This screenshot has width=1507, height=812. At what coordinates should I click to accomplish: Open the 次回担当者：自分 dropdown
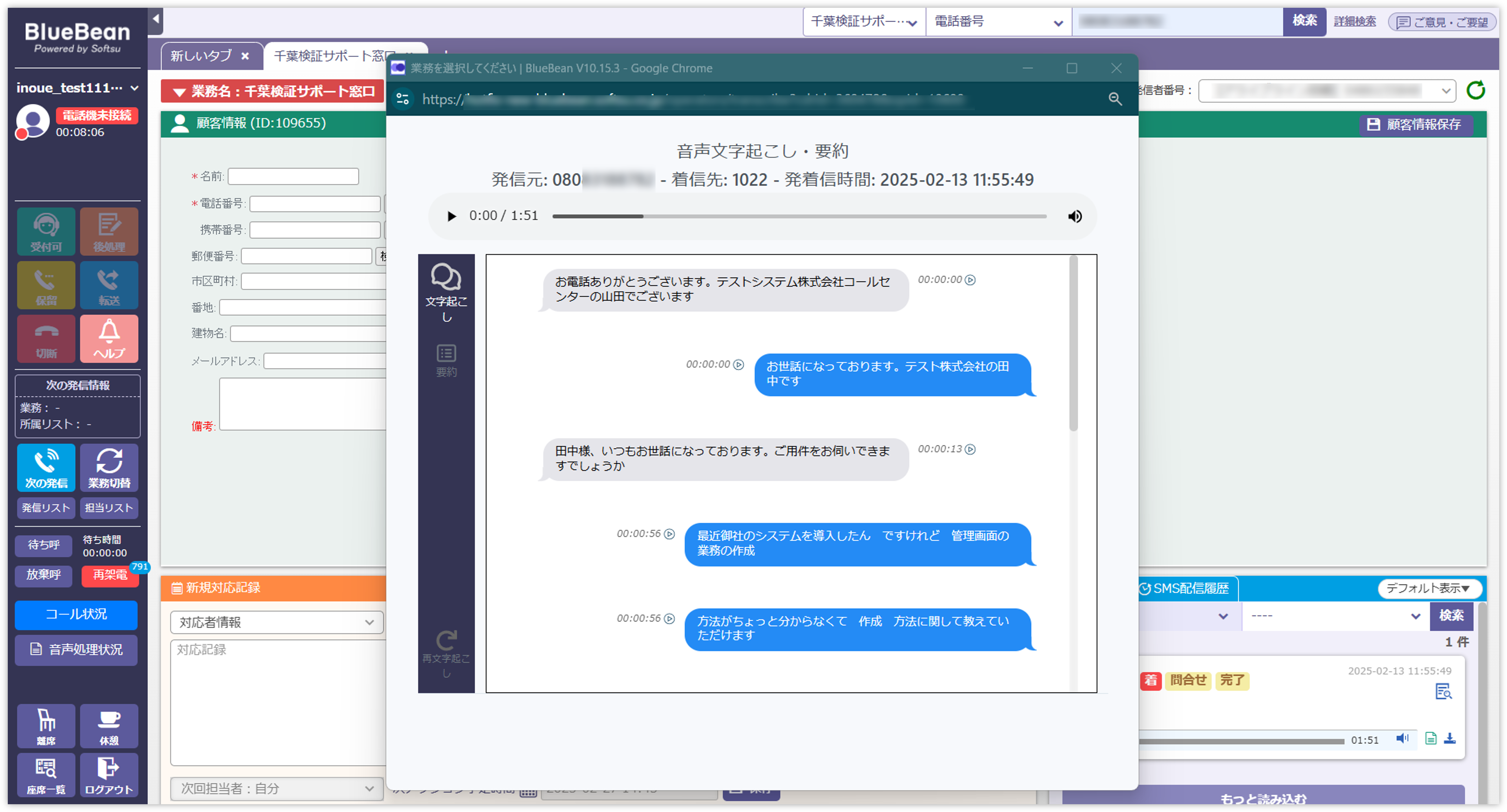[276, 788]
